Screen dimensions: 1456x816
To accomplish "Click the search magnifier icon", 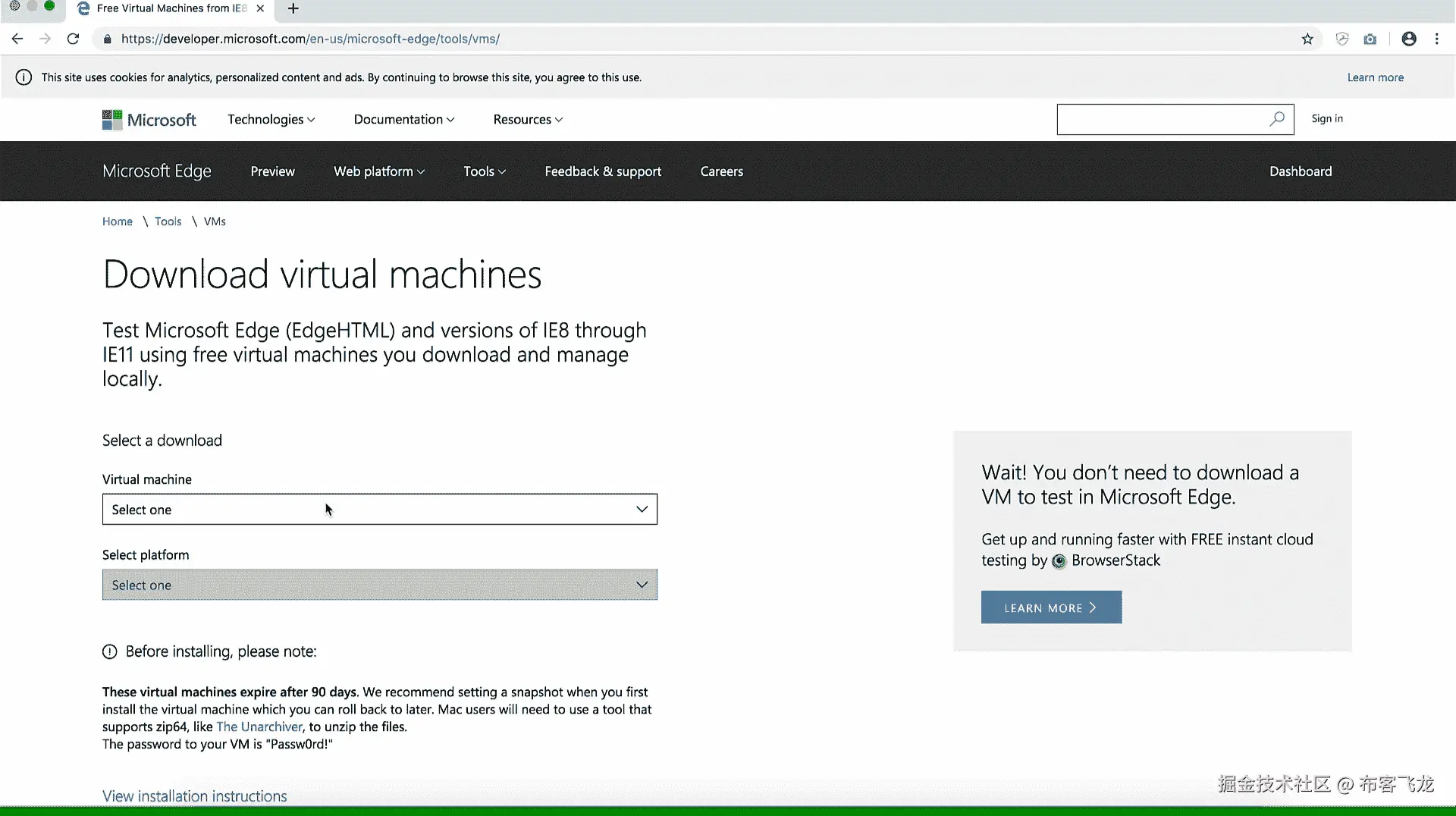I will point(1277,119).
